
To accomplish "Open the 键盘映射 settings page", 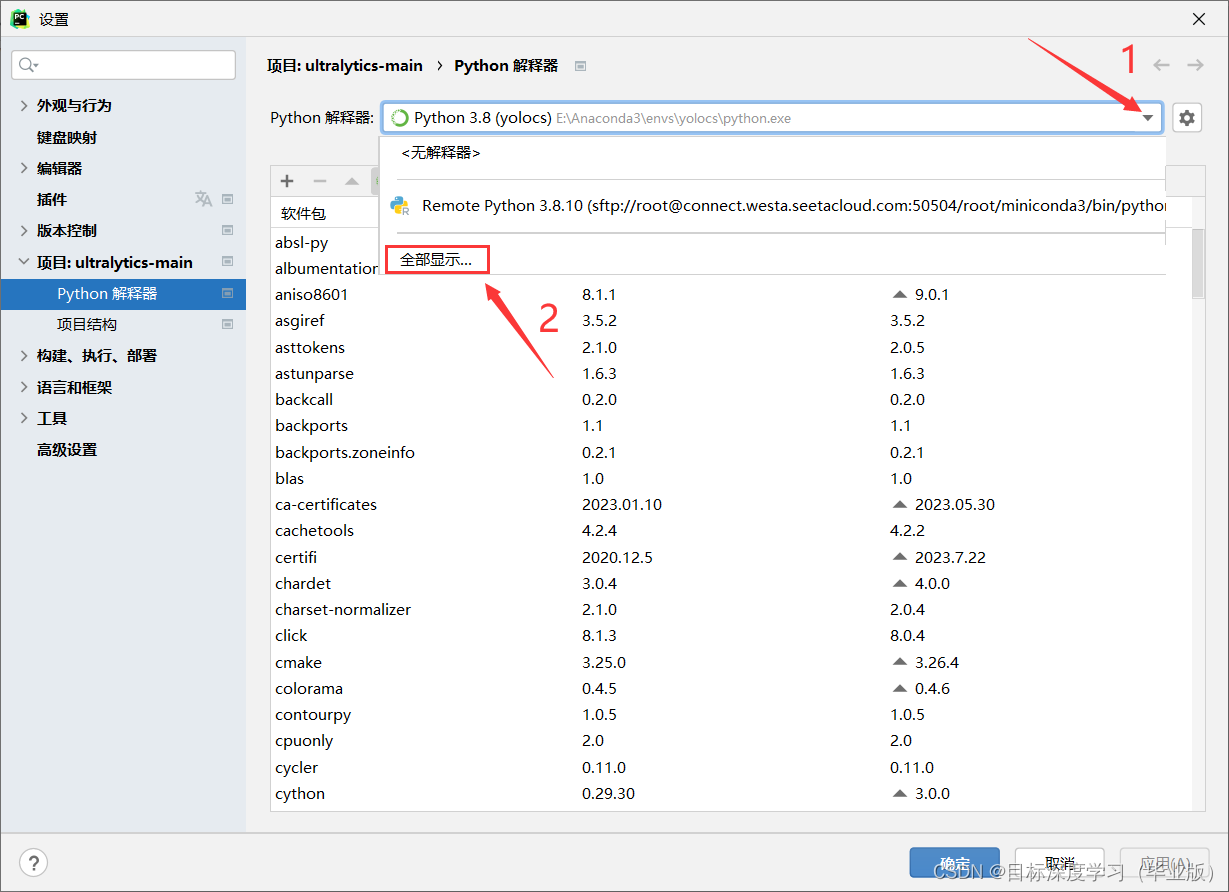I will (x=67, y=137).
